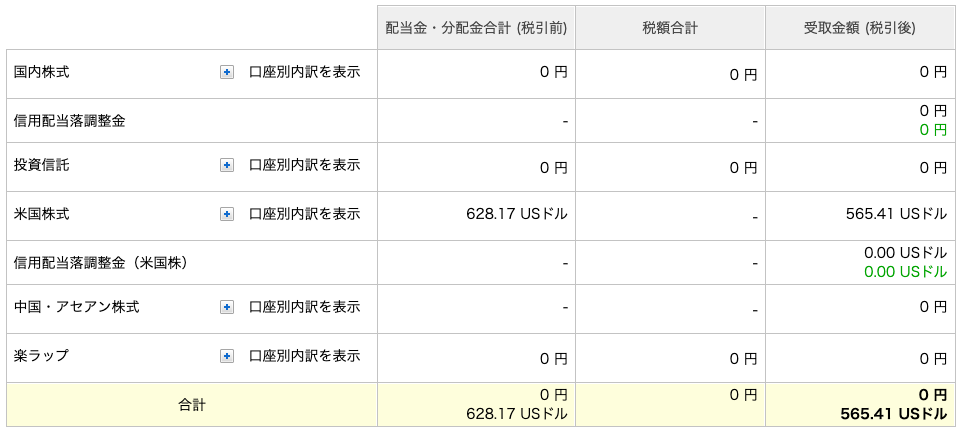Expand 国内株式 plus icon
The height and width of the screenshot is (432, 962).
coord(227,72)
